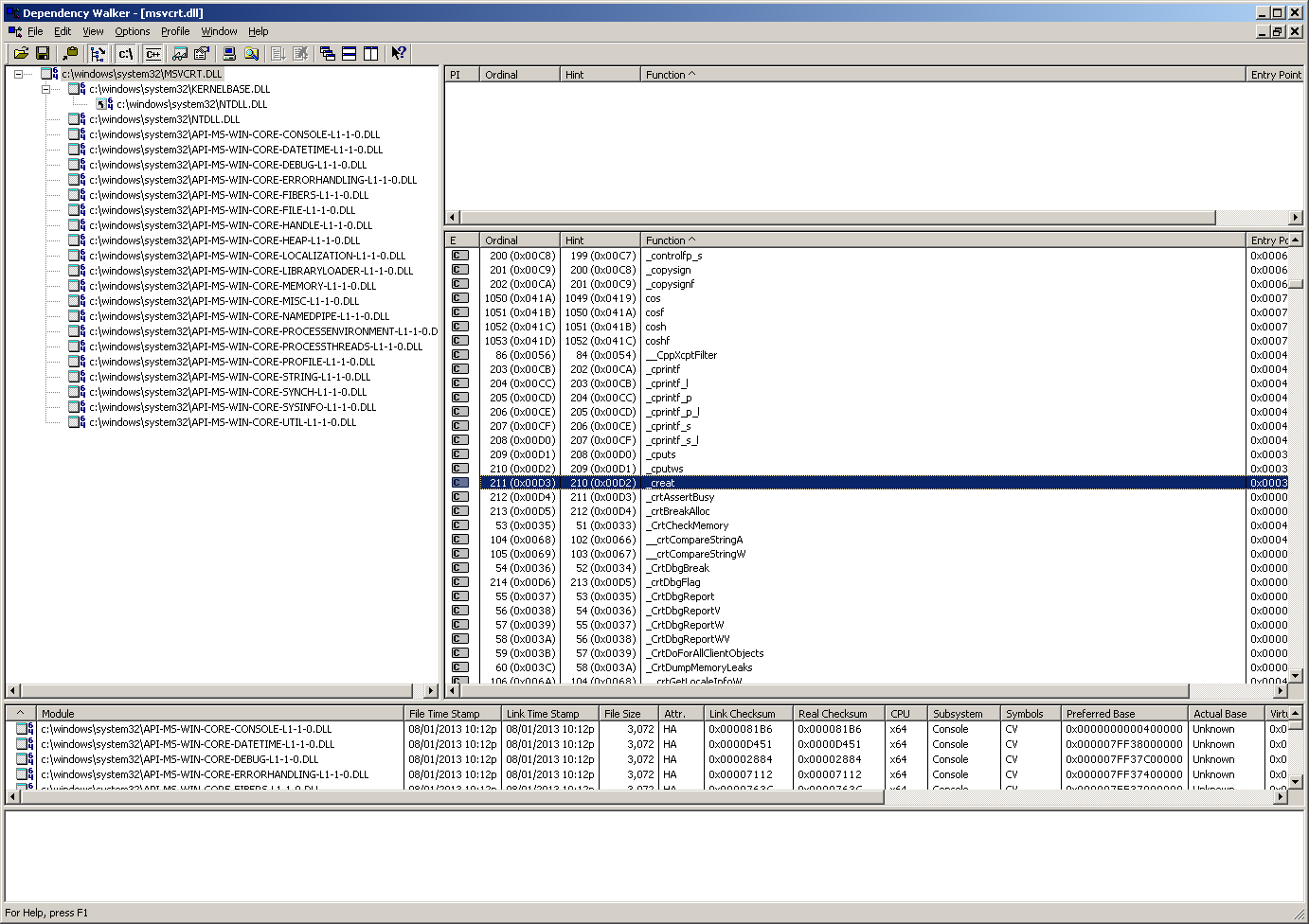Open the Profile menu
The width and height of the screenshot is (1309, 924).
click(x=175, y=31)
